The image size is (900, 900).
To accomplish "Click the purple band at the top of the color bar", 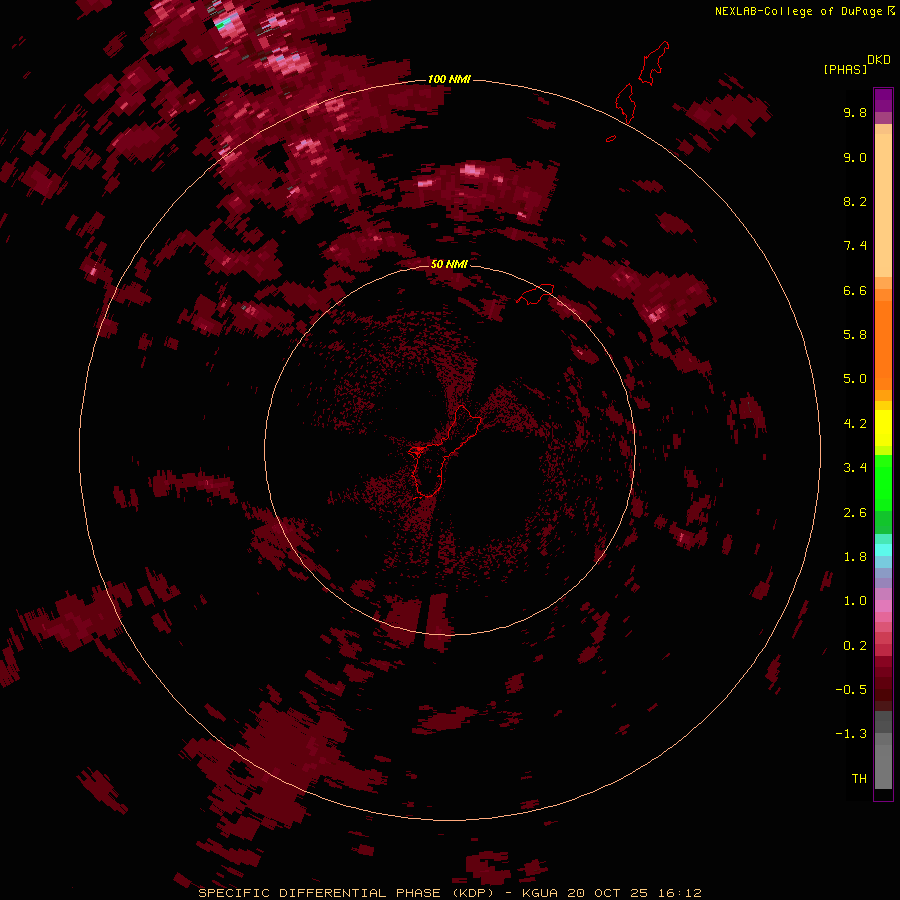I will coord(883,100).
